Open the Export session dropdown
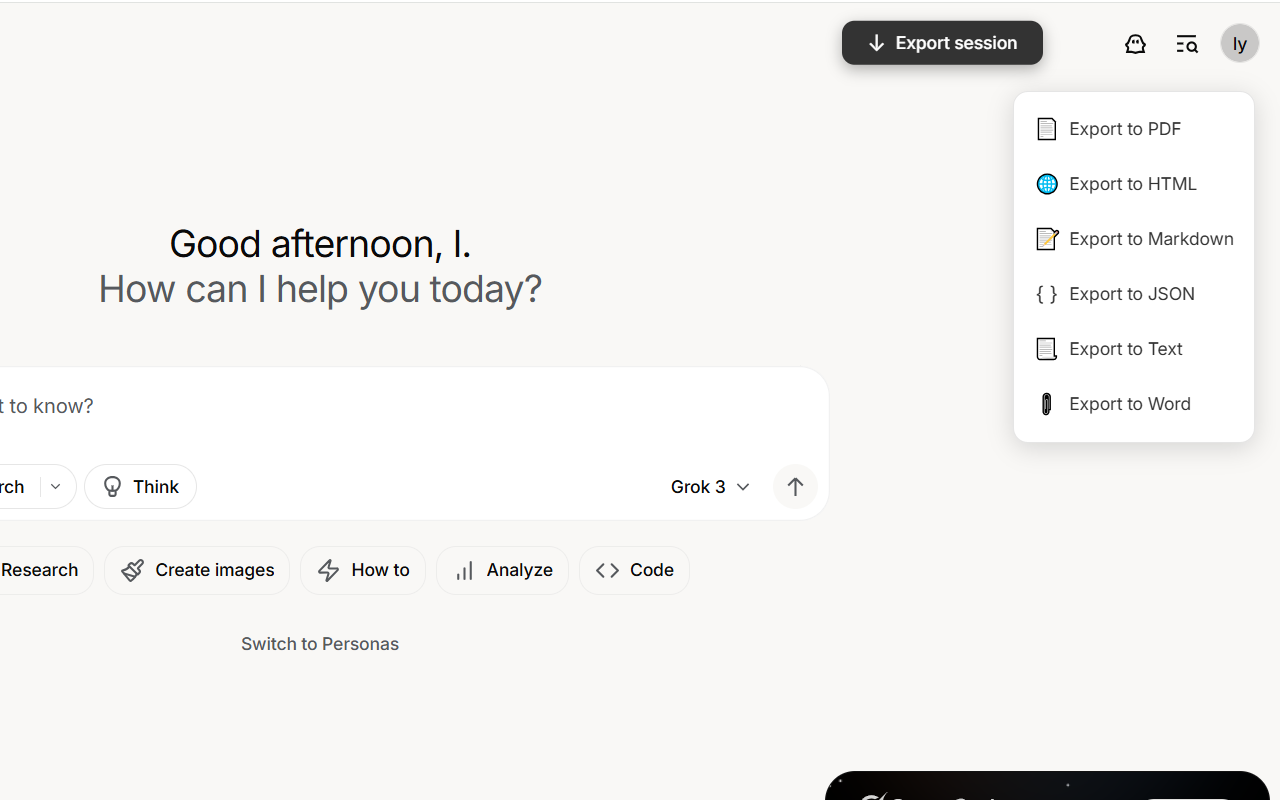Screen dimensions: 1280x800 [x=942, y=43]
